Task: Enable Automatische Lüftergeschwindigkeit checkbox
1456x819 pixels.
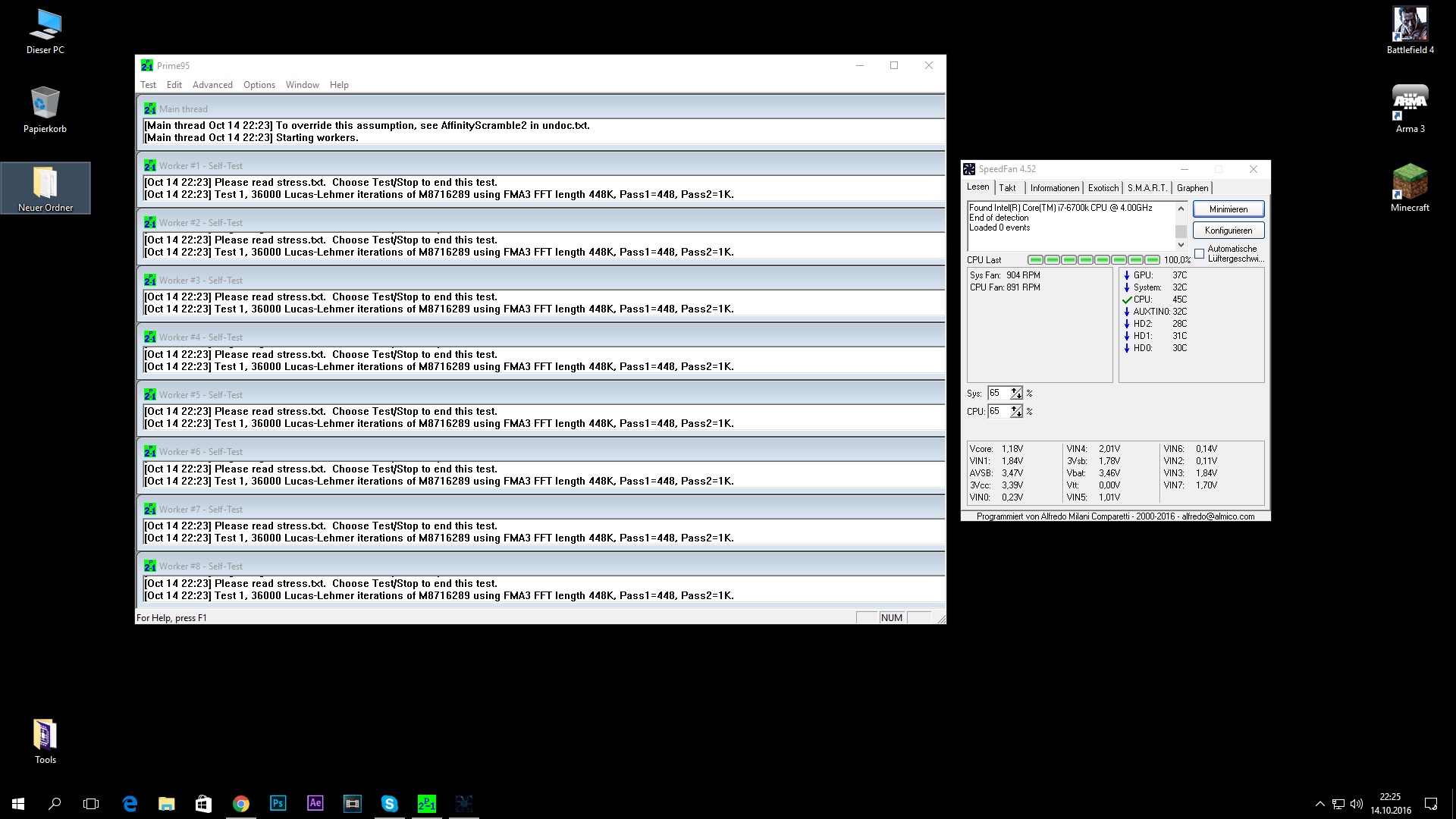Action: [x=1199, y=253]
